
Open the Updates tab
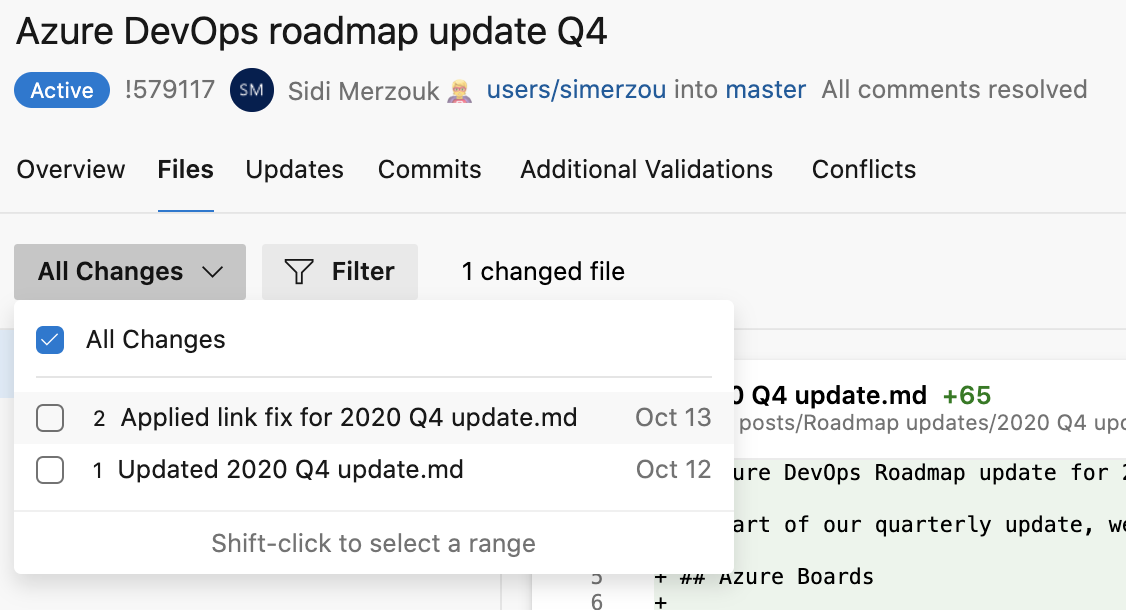tap(294, 169)
